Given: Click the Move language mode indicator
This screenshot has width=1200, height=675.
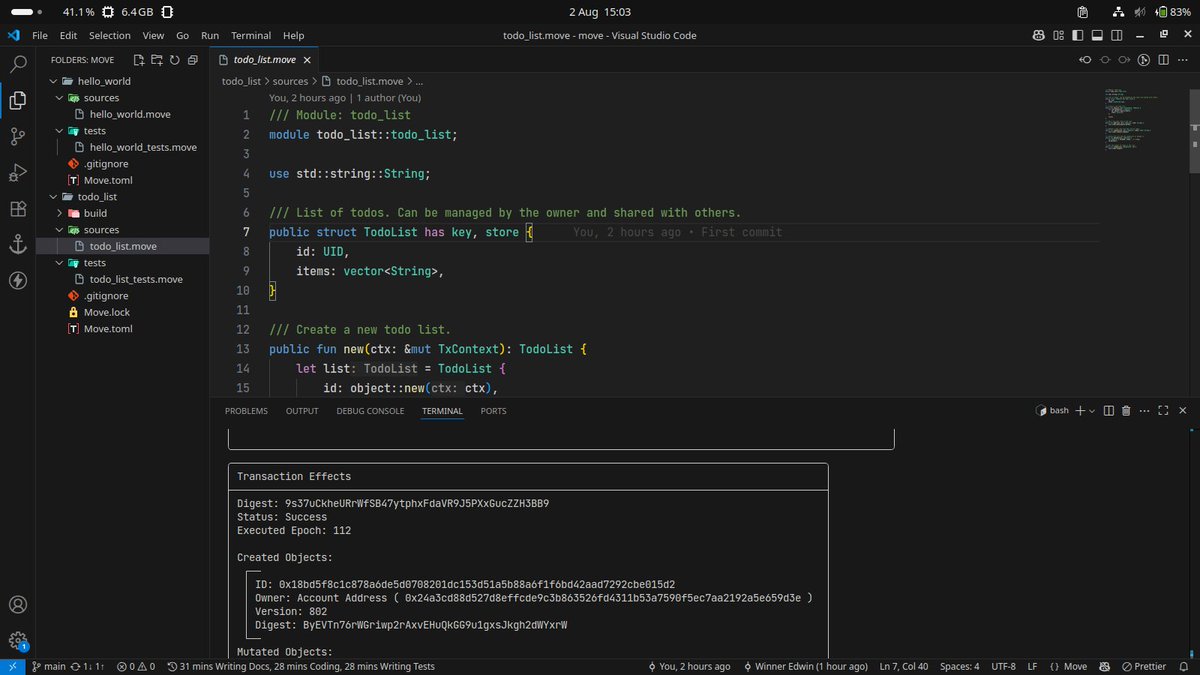Looking at the screenshot, I should 1069,666.
